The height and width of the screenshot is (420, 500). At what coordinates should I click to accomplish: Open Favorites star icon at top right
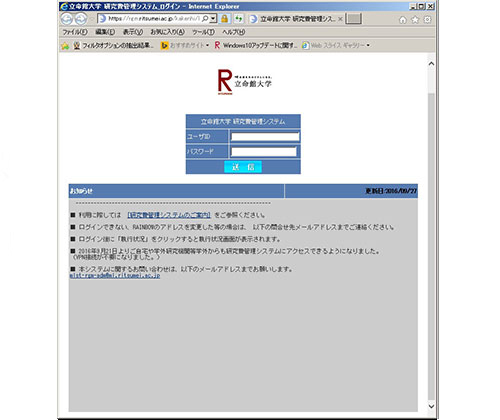coord(415,20)
